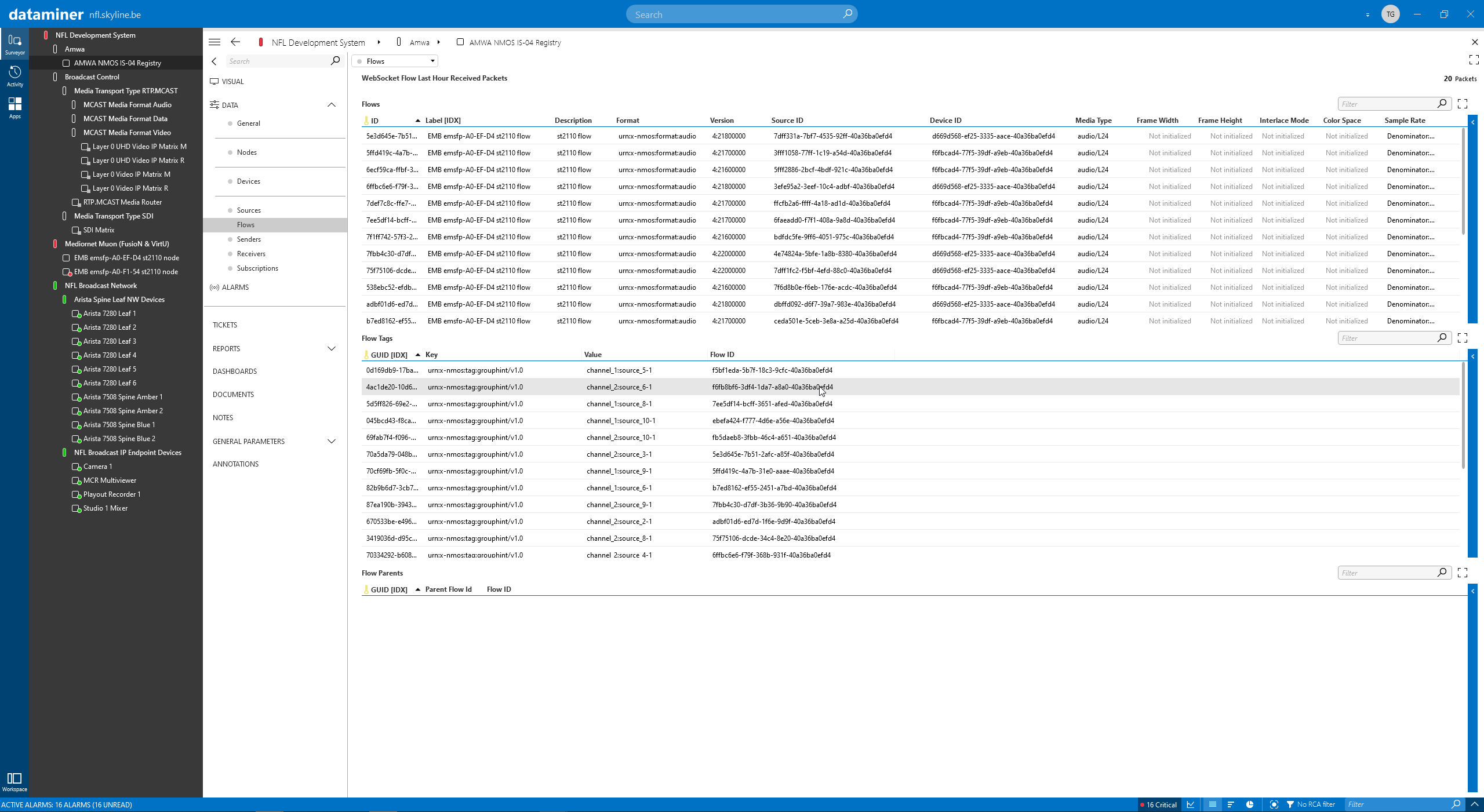Open the DASHBOARDS section

point(235,372)
